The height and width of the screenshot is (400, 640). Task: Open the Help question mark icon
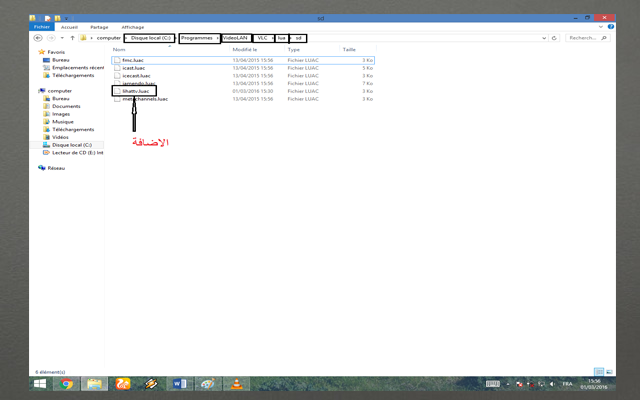pyautogui.click(x=610, y=27)
